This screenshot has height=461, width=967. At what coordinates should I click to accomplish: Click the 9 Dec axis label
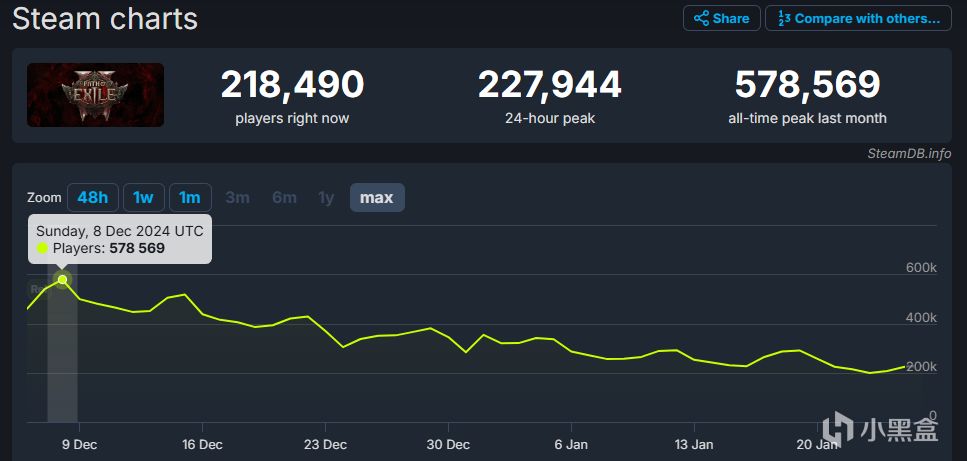click(79, 444)
